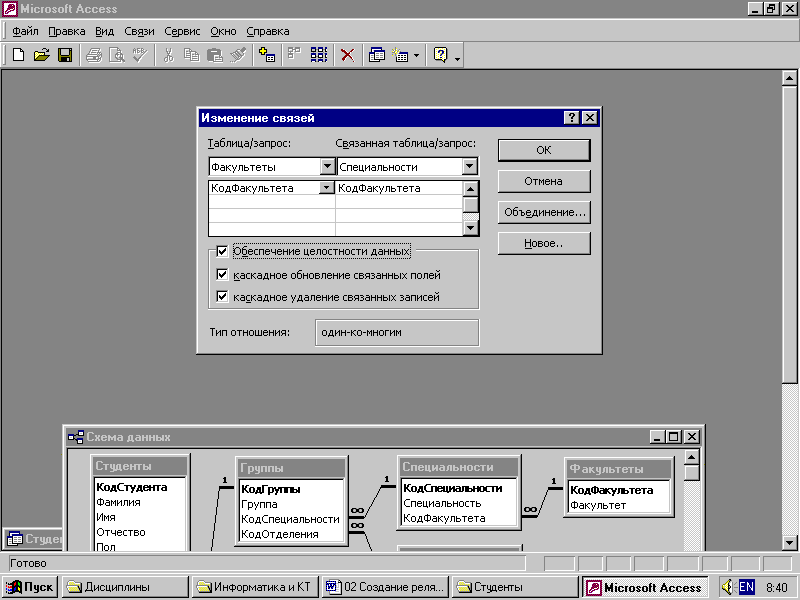Click the main window vertical scrollbar thumb
The image size is (800, 600).
789,234
